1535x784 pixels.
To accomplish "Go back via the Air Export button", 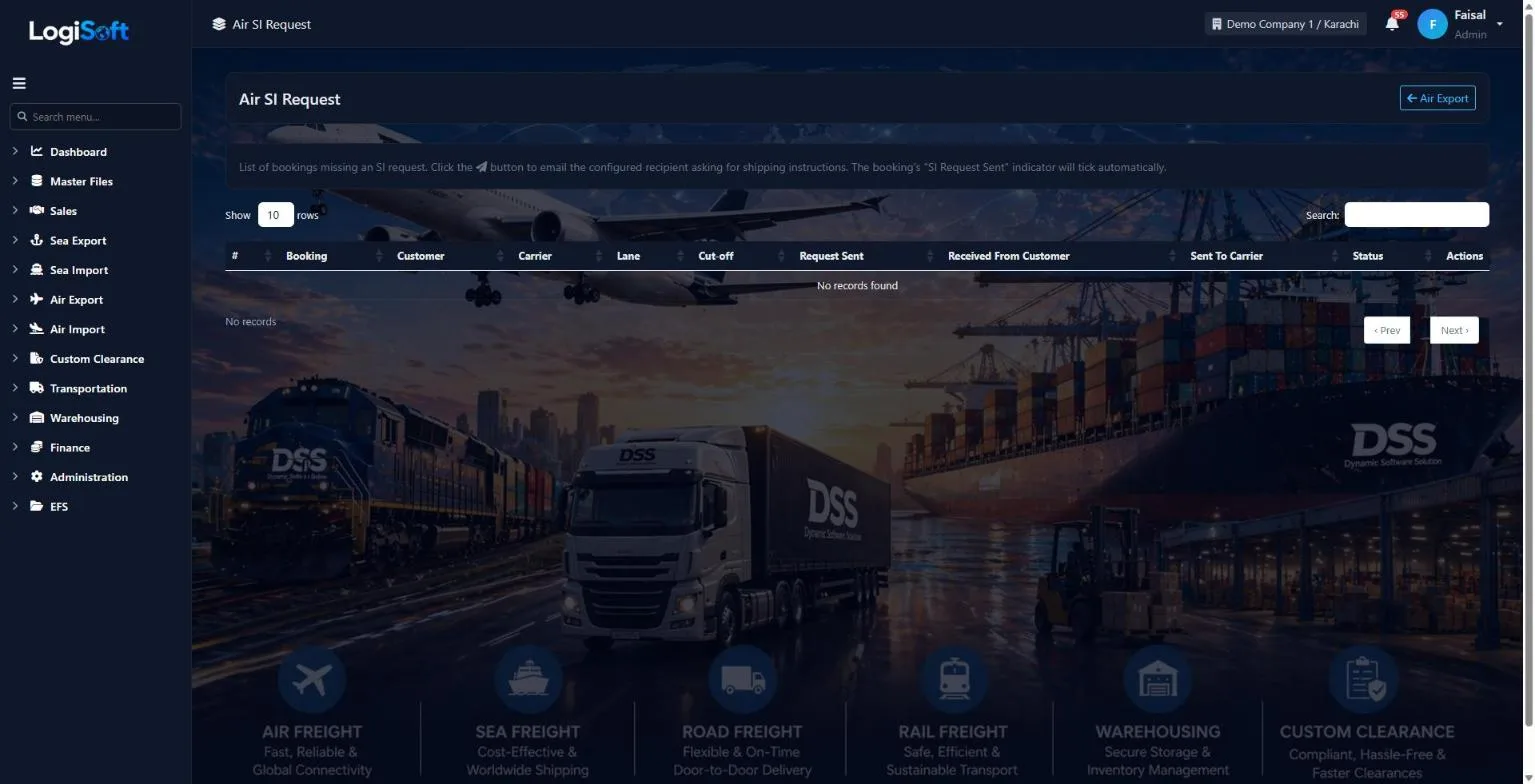I will [x=1437, y=98].
